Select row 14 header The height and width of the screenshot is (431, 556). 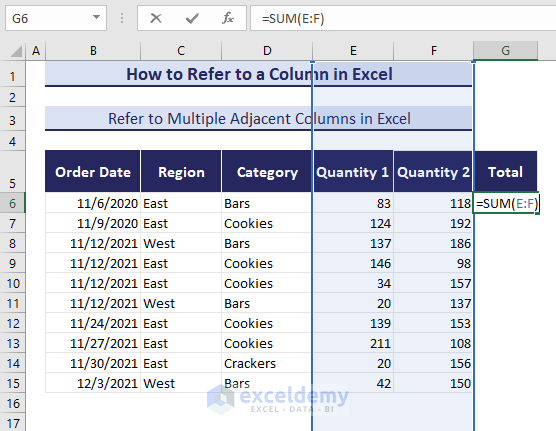tap(13, 363)
